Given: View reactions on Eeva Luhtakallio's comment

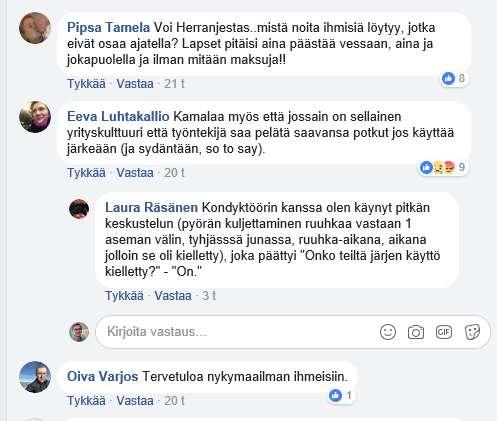Looking at the screenshot, I should point(443,167).
